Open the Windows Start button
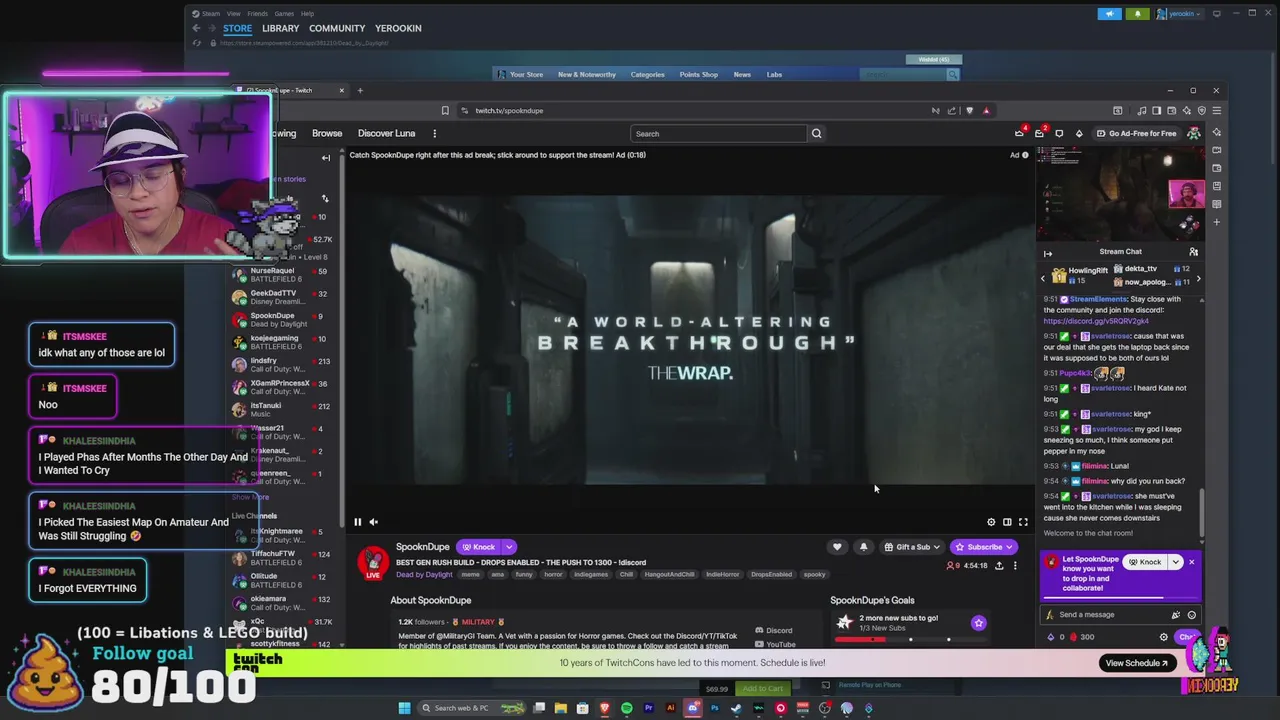 coord(404,708)
